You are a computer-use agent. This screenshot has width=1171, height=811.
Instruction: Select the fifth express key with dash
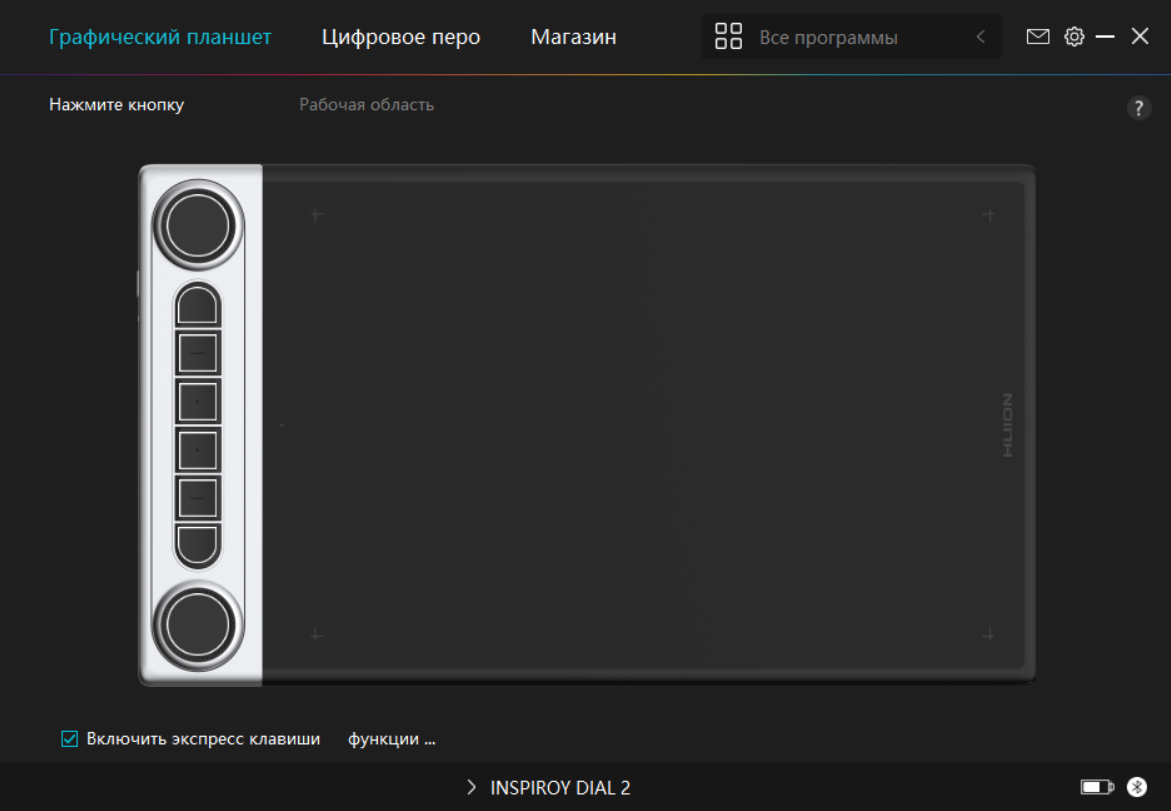198,498
